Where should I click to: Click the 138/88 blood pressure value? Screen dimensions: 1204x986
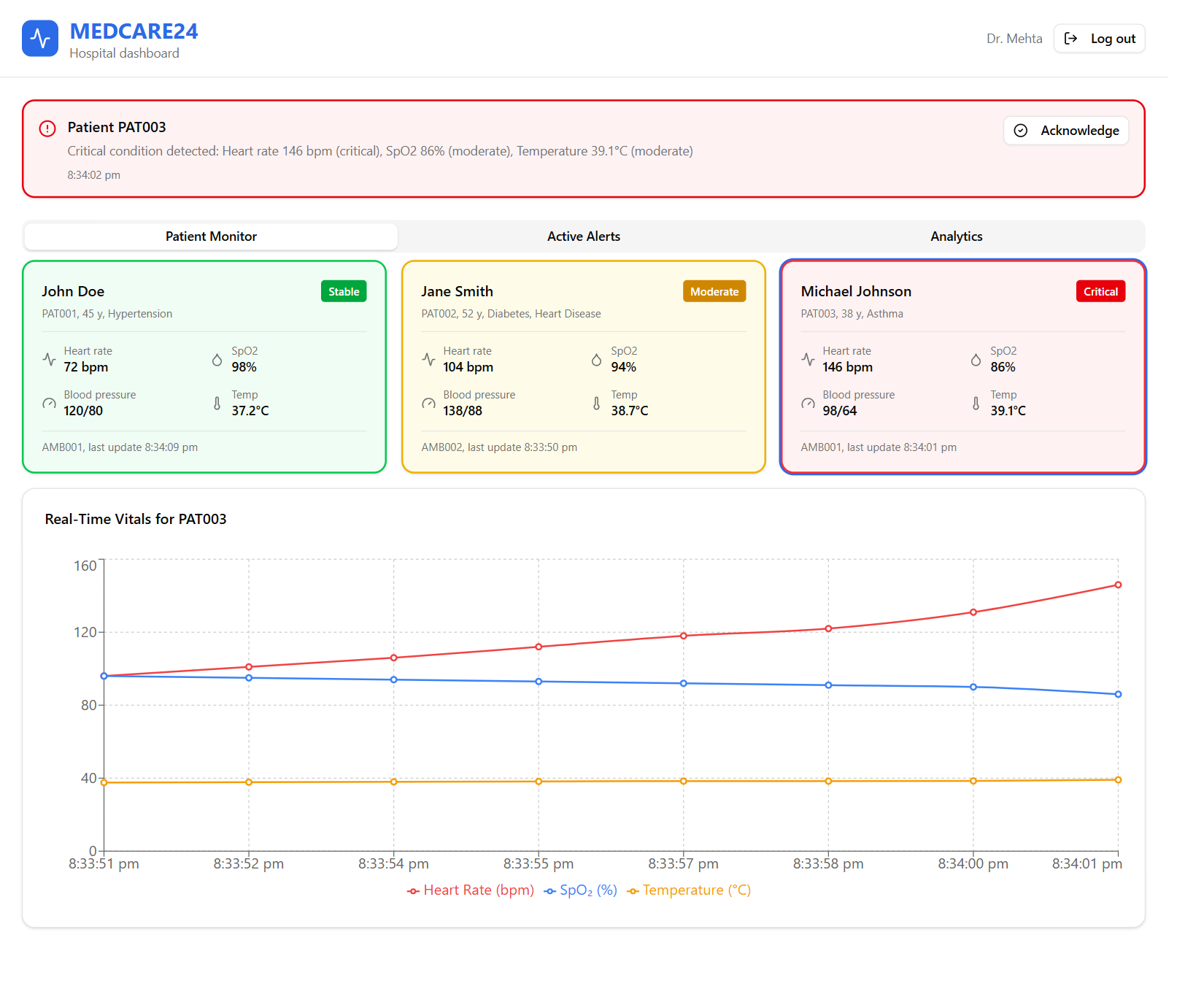[x=463, y=411]
